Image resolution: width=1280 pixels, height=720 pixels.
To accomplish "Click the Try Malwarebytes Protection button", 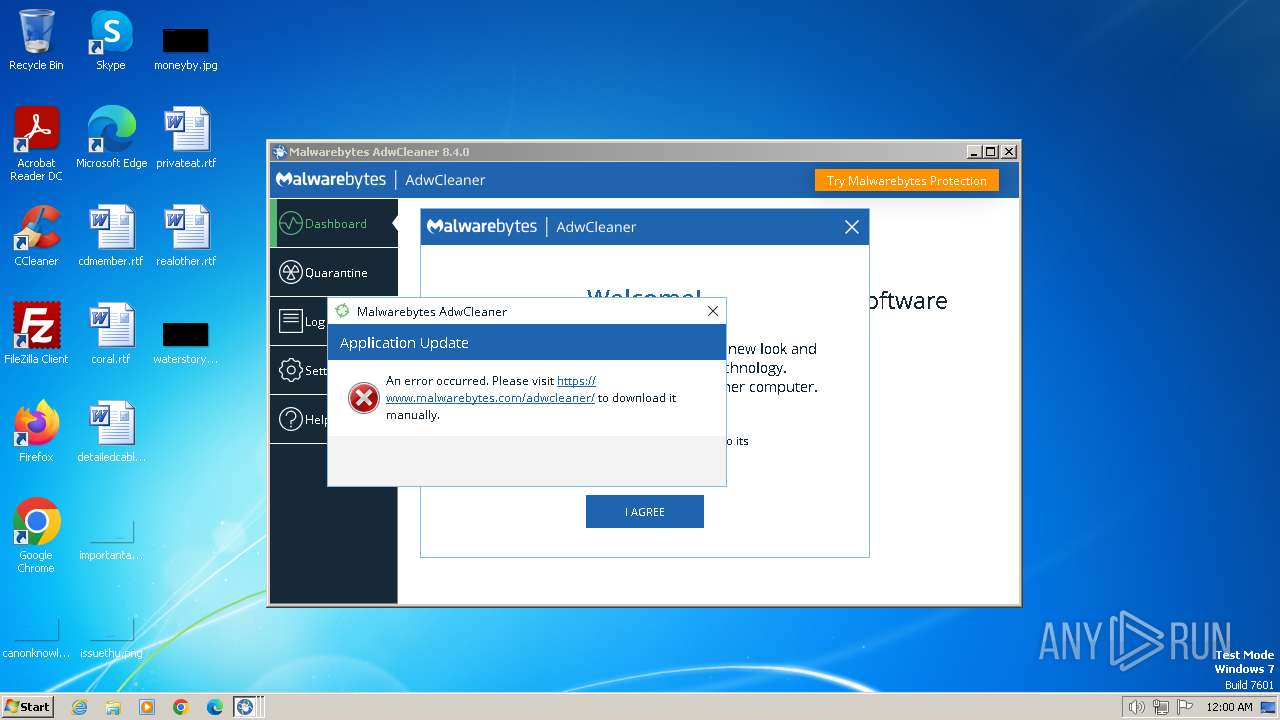I will (x=906, y=181).
